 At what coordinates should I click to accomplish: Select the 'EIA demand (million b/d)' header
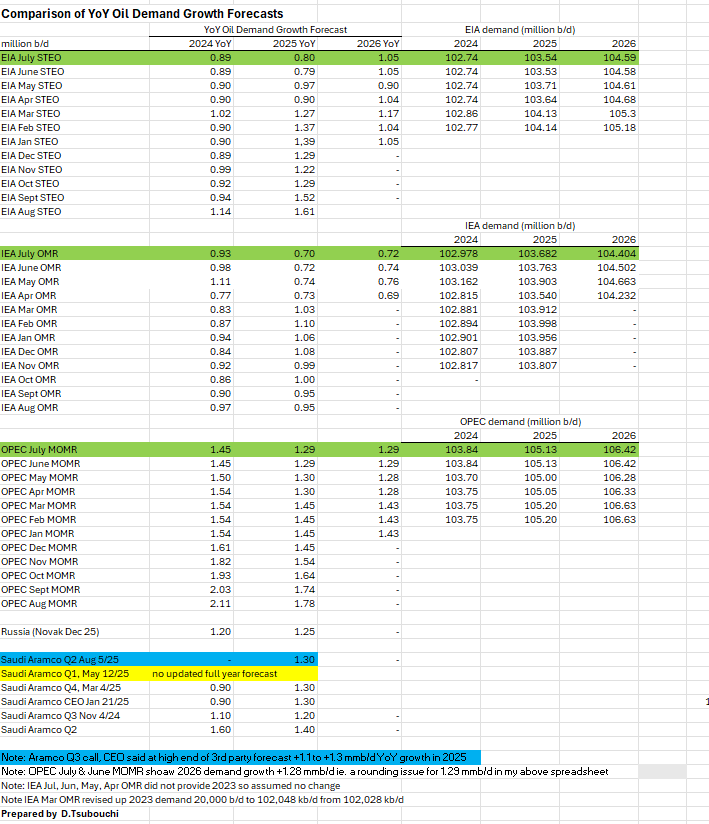tap(520, 30)
